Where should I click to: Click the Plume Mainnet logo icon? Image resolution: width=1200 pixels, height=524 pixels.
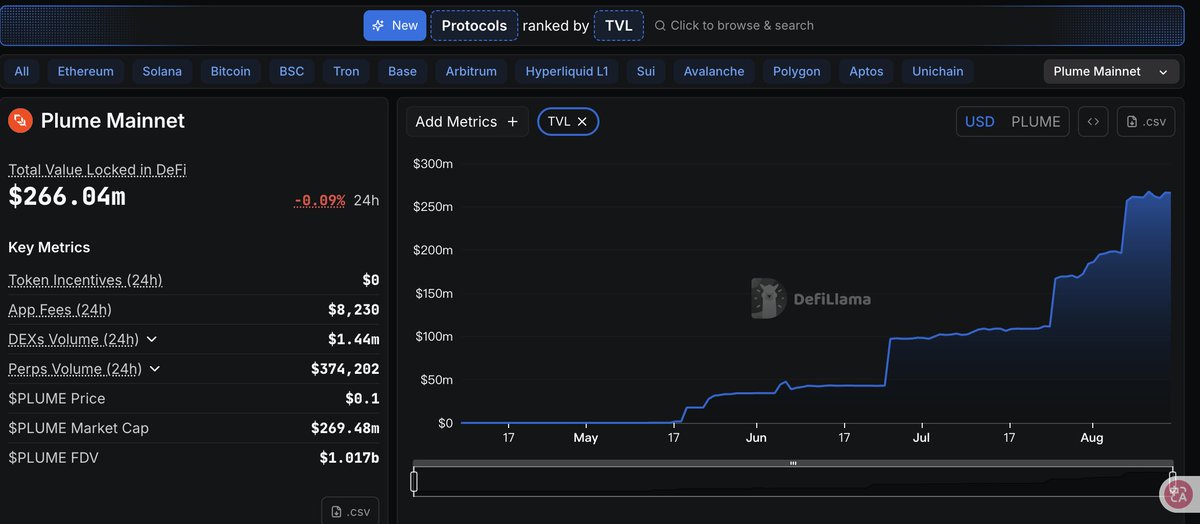tap(20, 121)
